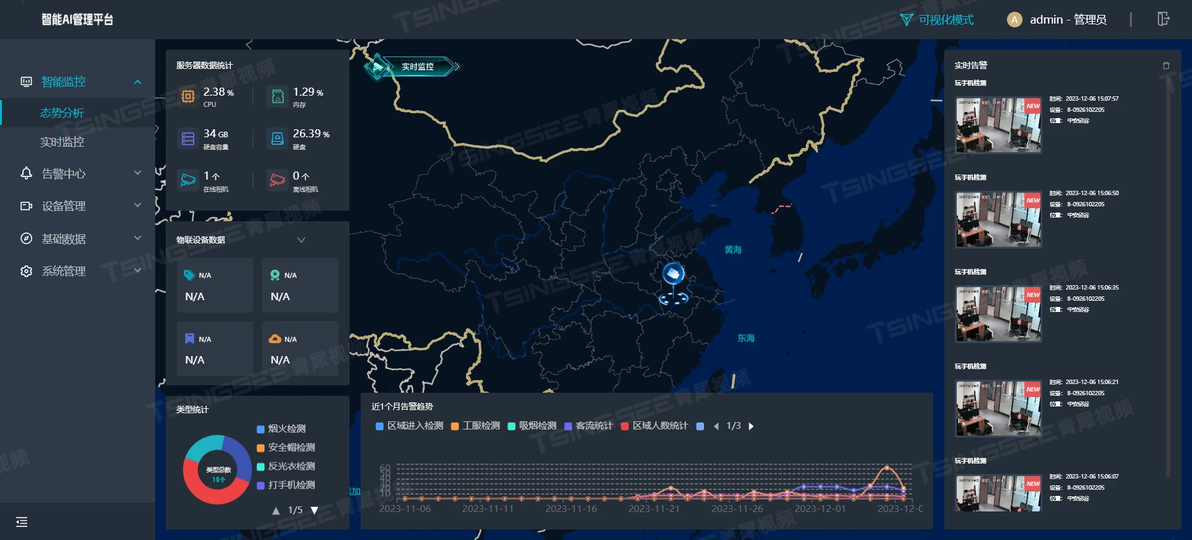1192x540 pixels.
Task: Toggle 区域人数统计 series in trend chart
Action: click(x=655, y=426)
